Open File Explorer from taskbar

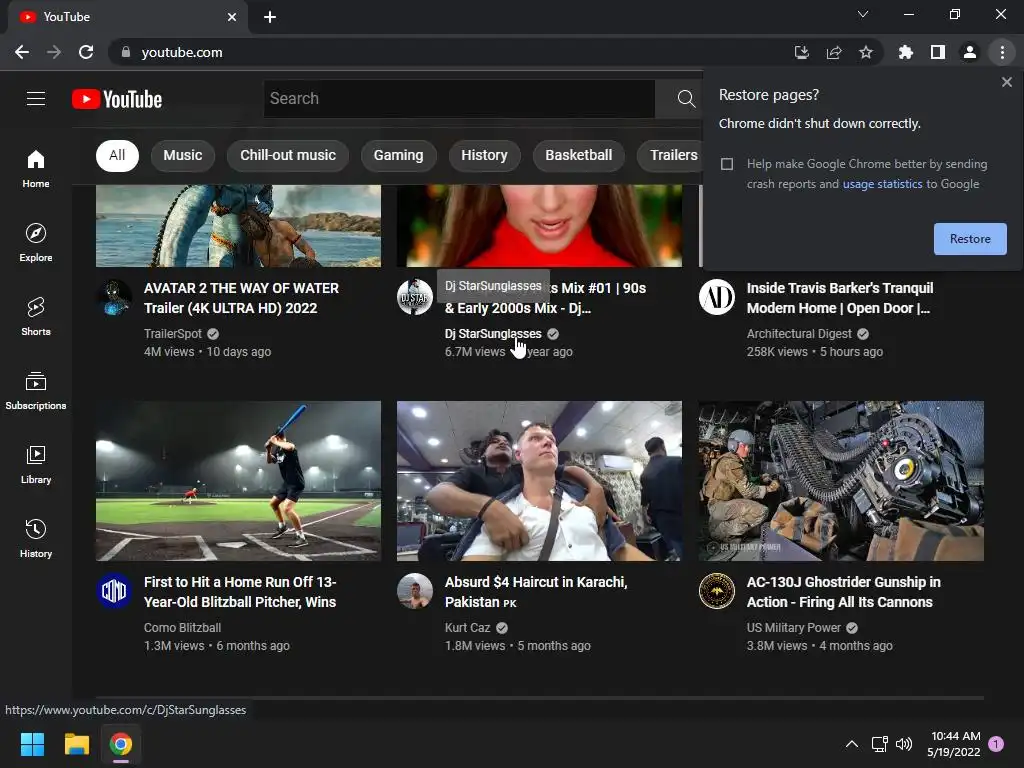point(76,744)
